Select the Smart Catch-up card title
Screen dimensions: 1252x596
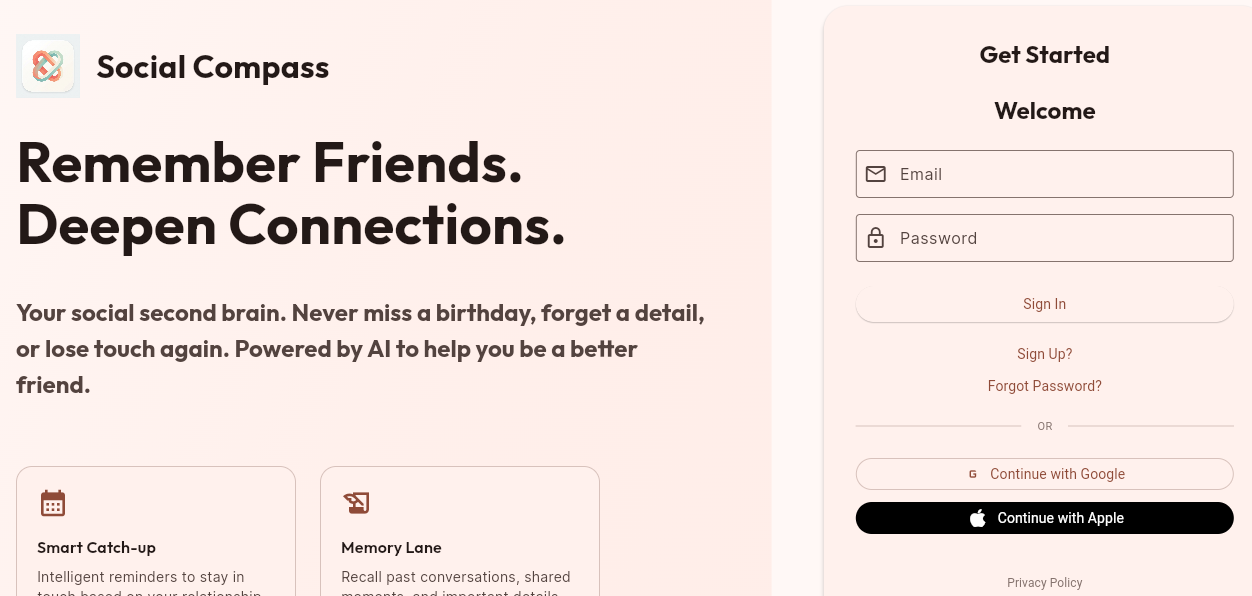pos(96,548)
